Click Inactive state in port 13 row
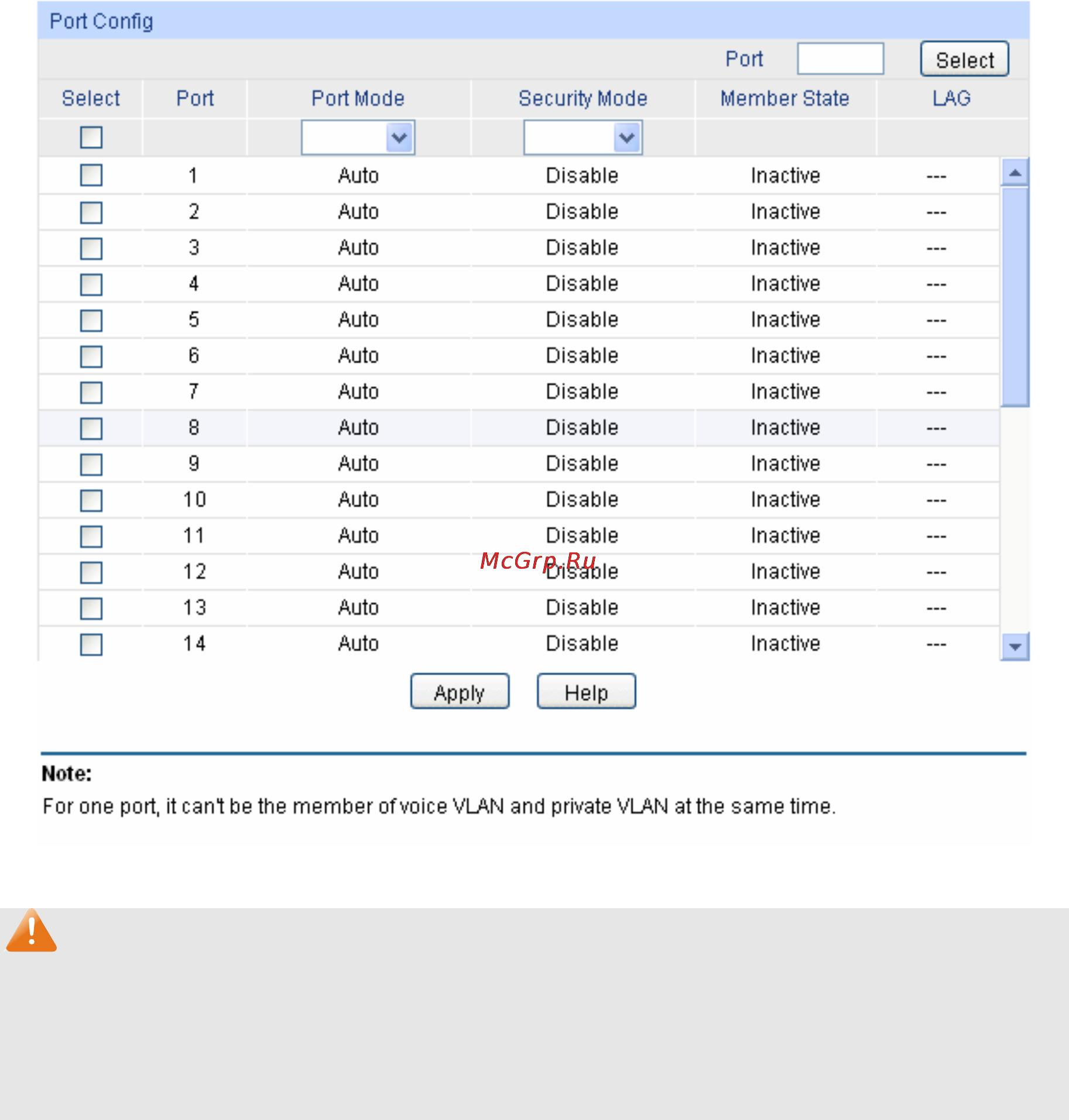The height and width of the screenshot is (1120, 1069). [x=785, y=607]
